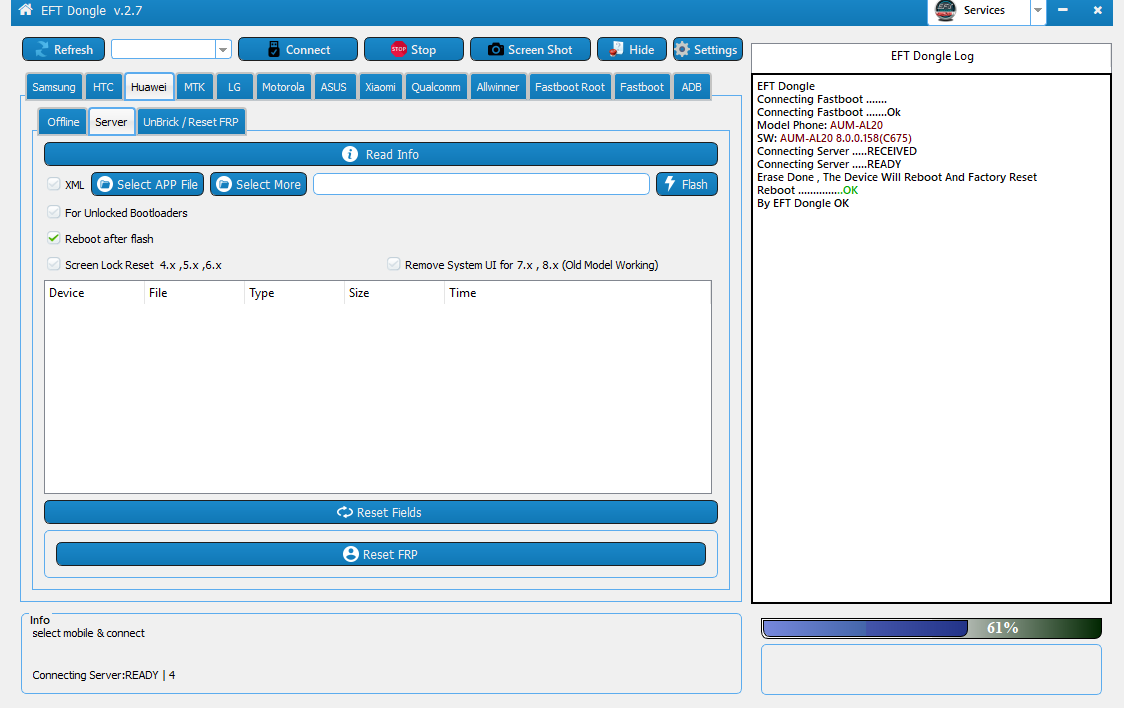Click the Refresh button icon

tap(42, 49)
